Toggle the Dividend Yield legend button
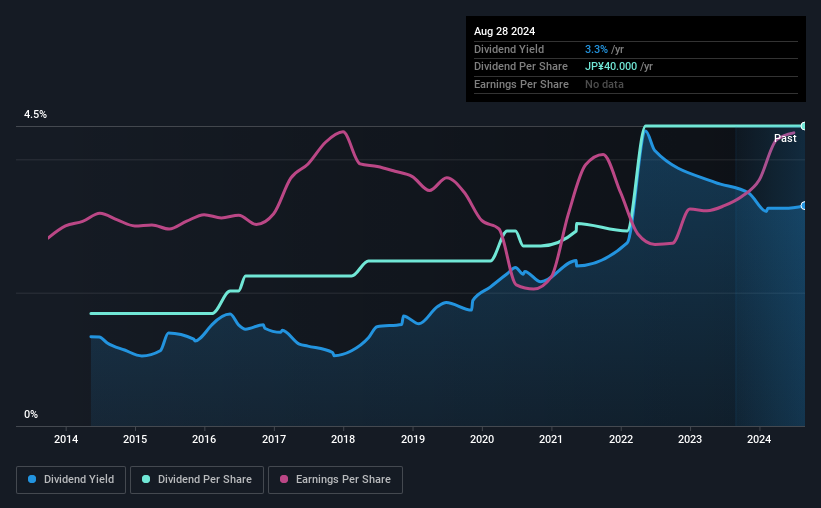Screen dimensions: 821x508 [x=71, y=480]
